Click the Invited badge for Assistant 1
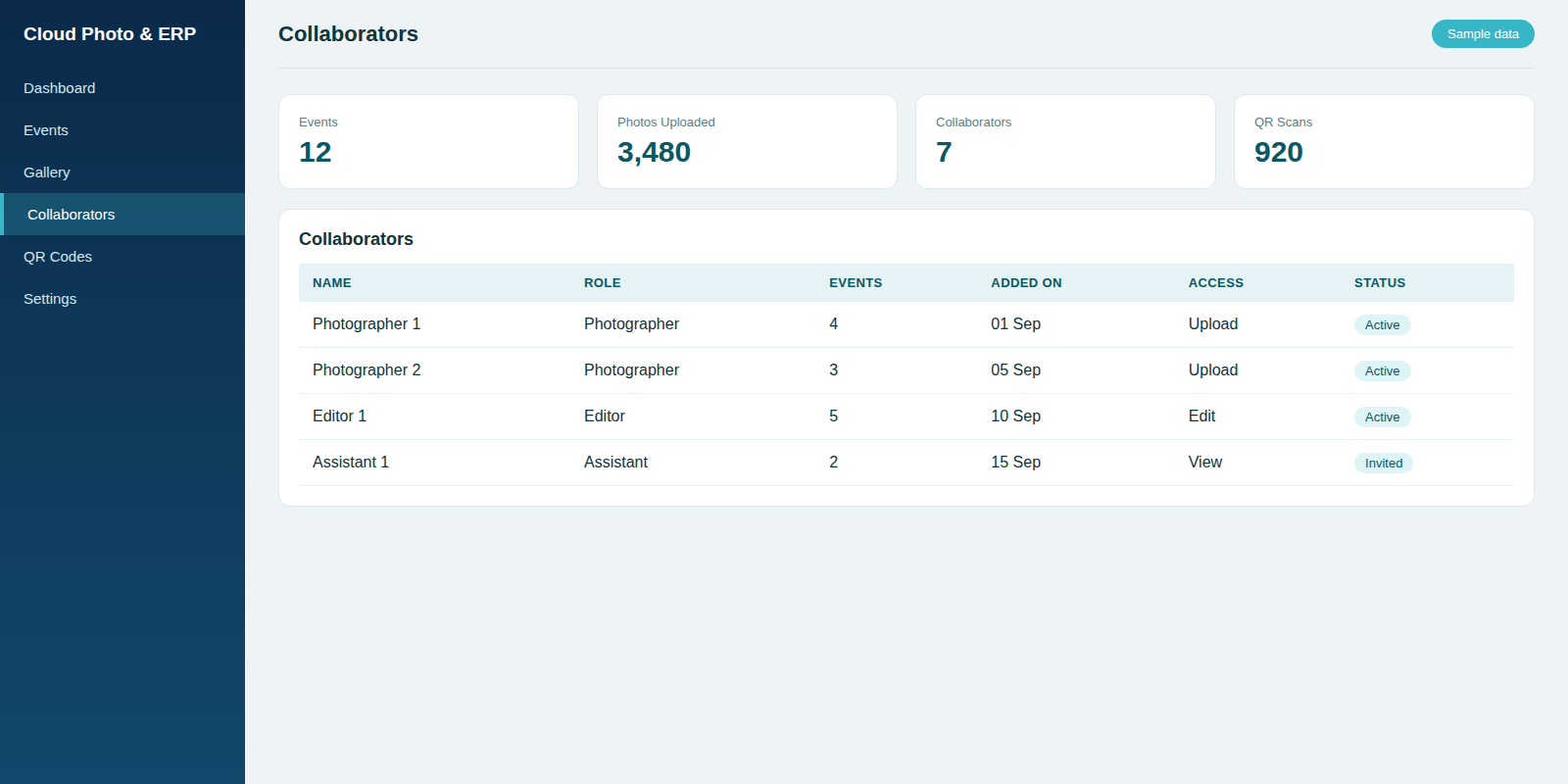 (x=1384, y=464)
